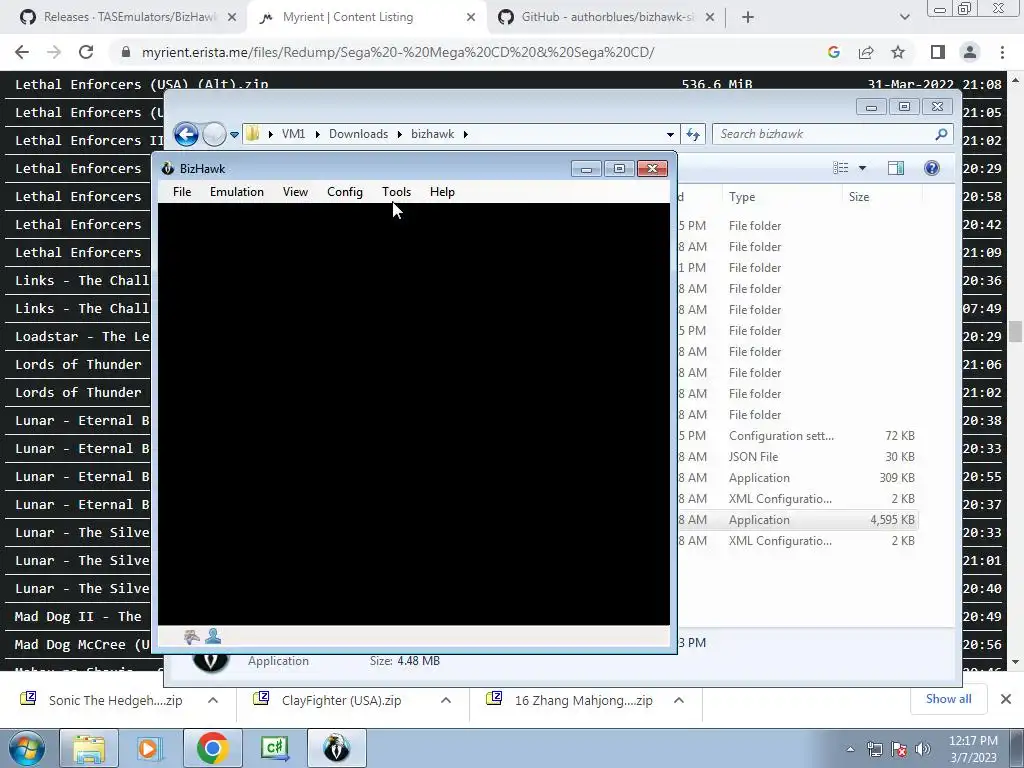Image resolution: width=1024 pixels, height=768 pixels.
Task: Change Explorer view mode icon
Action: click(x=840, y=168)
